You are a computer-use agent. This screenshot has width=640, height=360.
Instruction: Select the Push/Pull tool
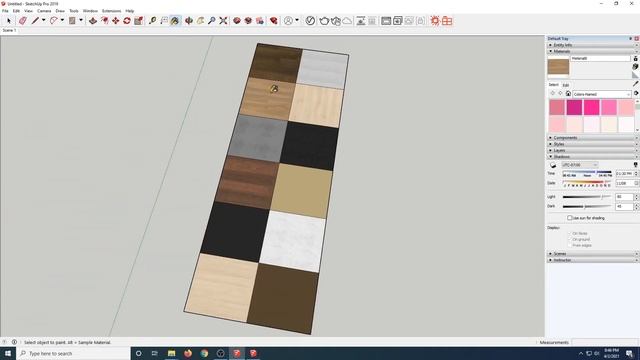[93, 20]
